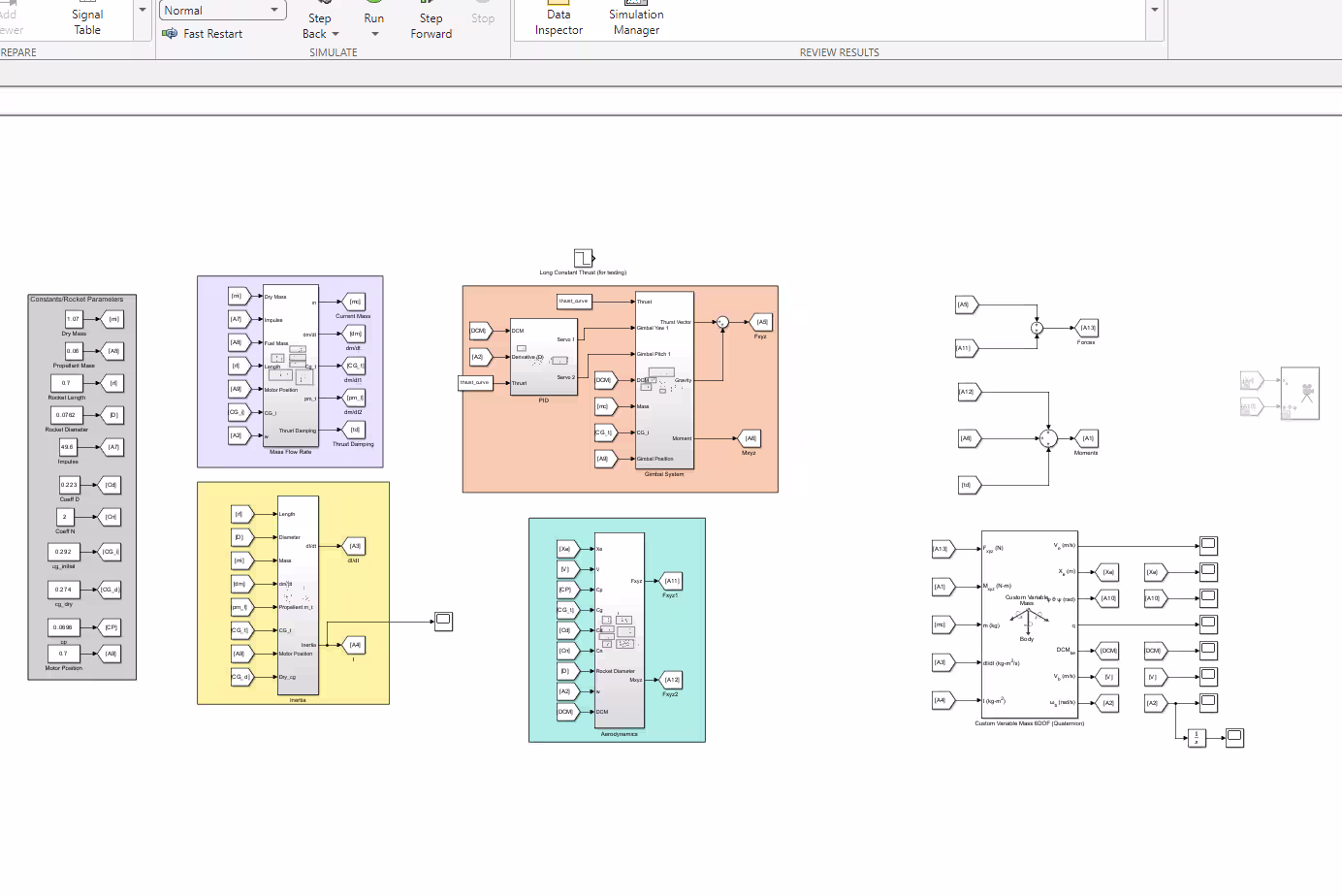Select the Custom Variable Mass 6DOF block

pyautogui.click(x=1029, y=624)
